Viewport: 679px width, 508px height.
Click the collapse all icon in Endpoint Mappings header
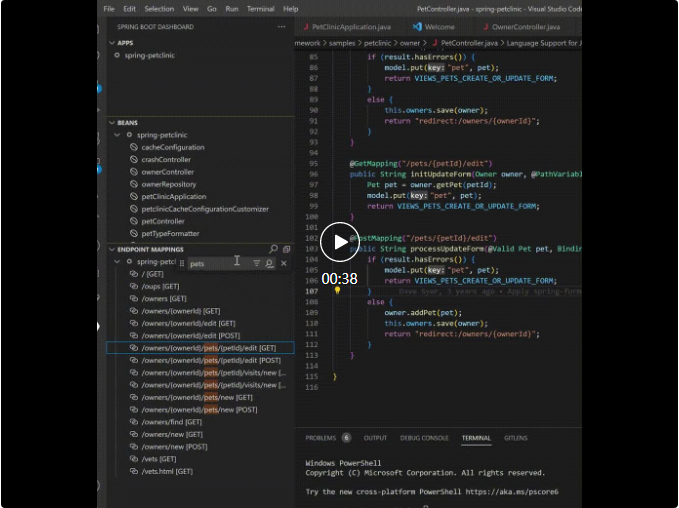point(286,249)
